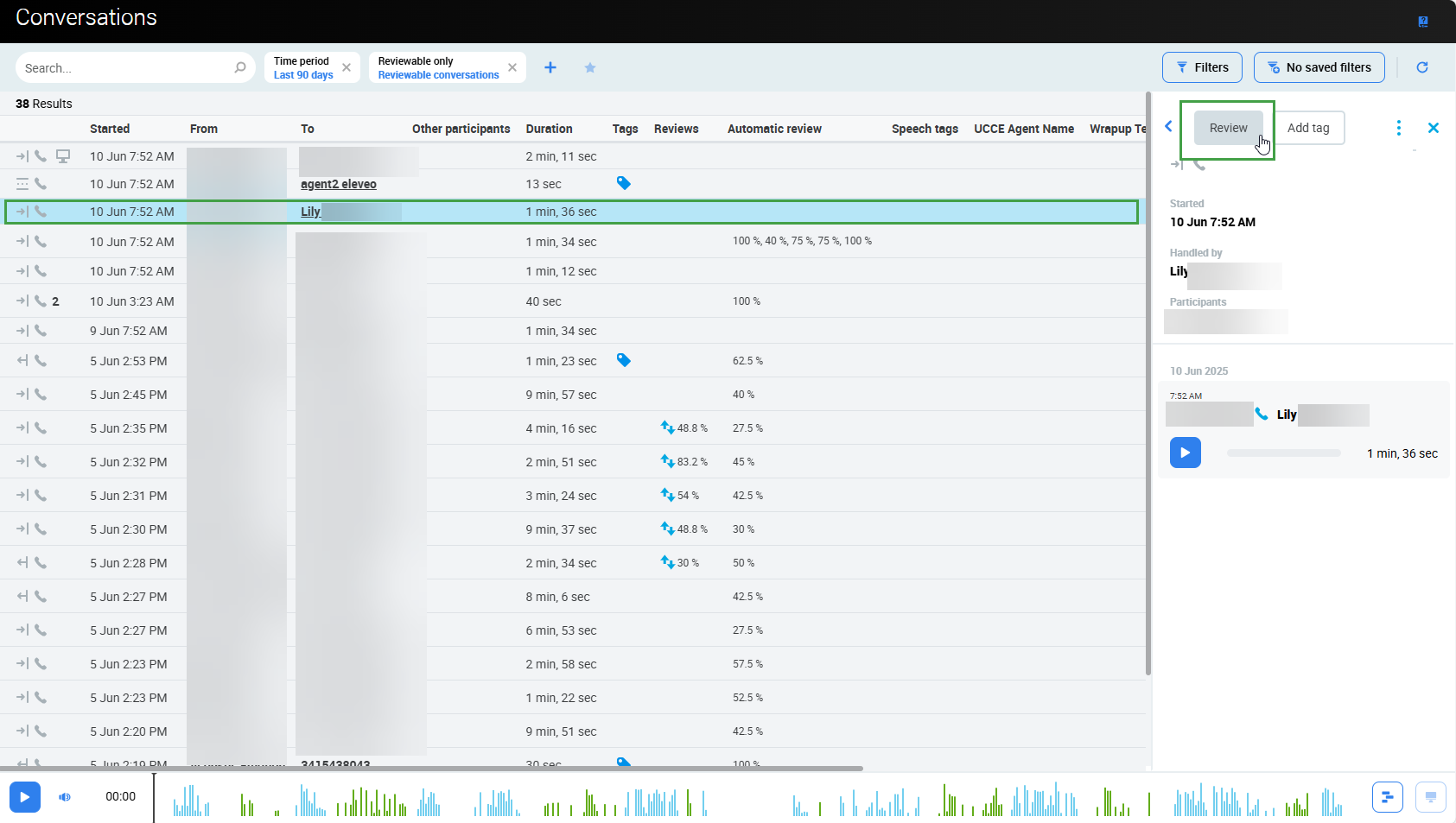The width and height of the screenshot is (1456, 823).
Task: Add a new filter with plus icon
Action: 550,67
